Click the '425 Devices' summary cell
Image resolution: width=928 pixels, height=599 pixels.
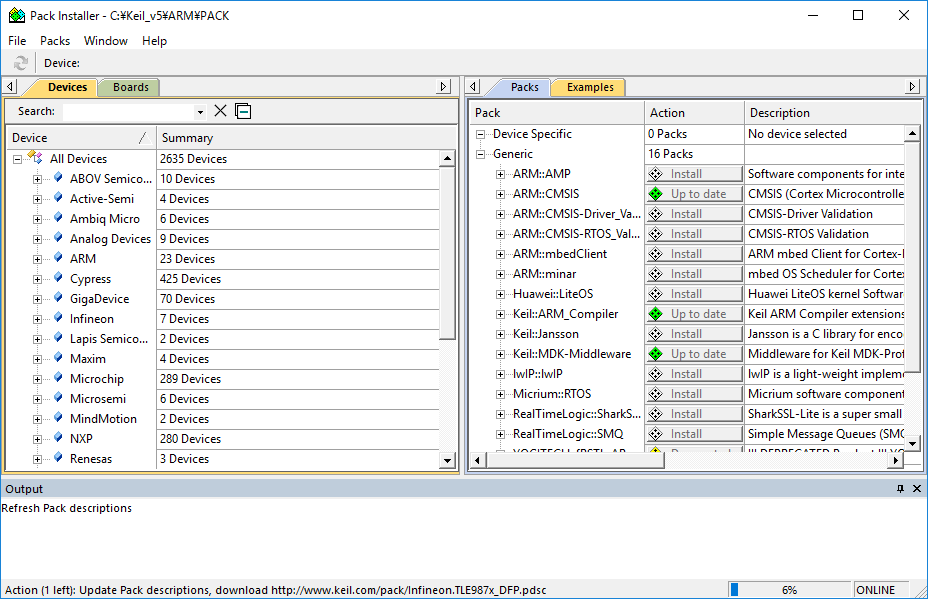(298, 279)
